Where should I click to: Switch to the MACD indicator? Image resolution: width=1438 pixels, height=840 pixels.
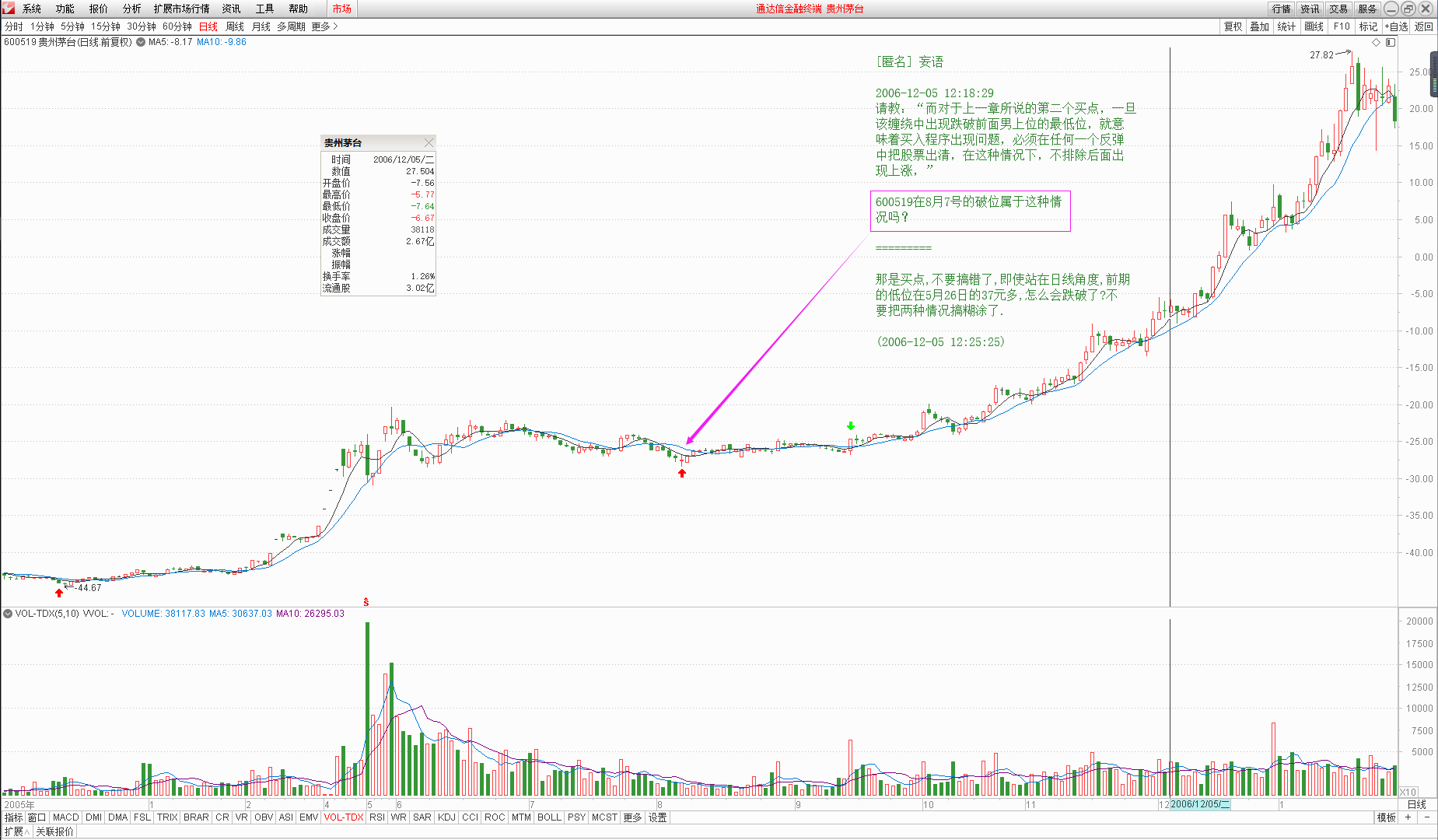[x=65, y=817]
